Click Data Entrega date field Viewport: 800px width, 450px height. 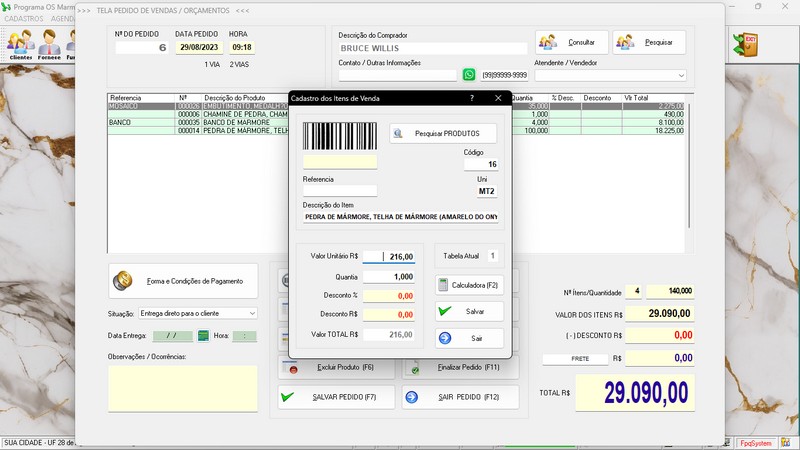[x=173, y=336]
